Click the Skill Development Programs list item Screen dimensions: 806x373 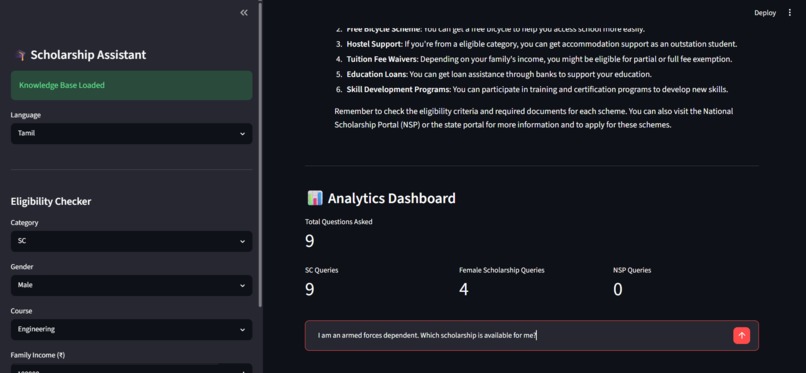(x=532, y=90)
